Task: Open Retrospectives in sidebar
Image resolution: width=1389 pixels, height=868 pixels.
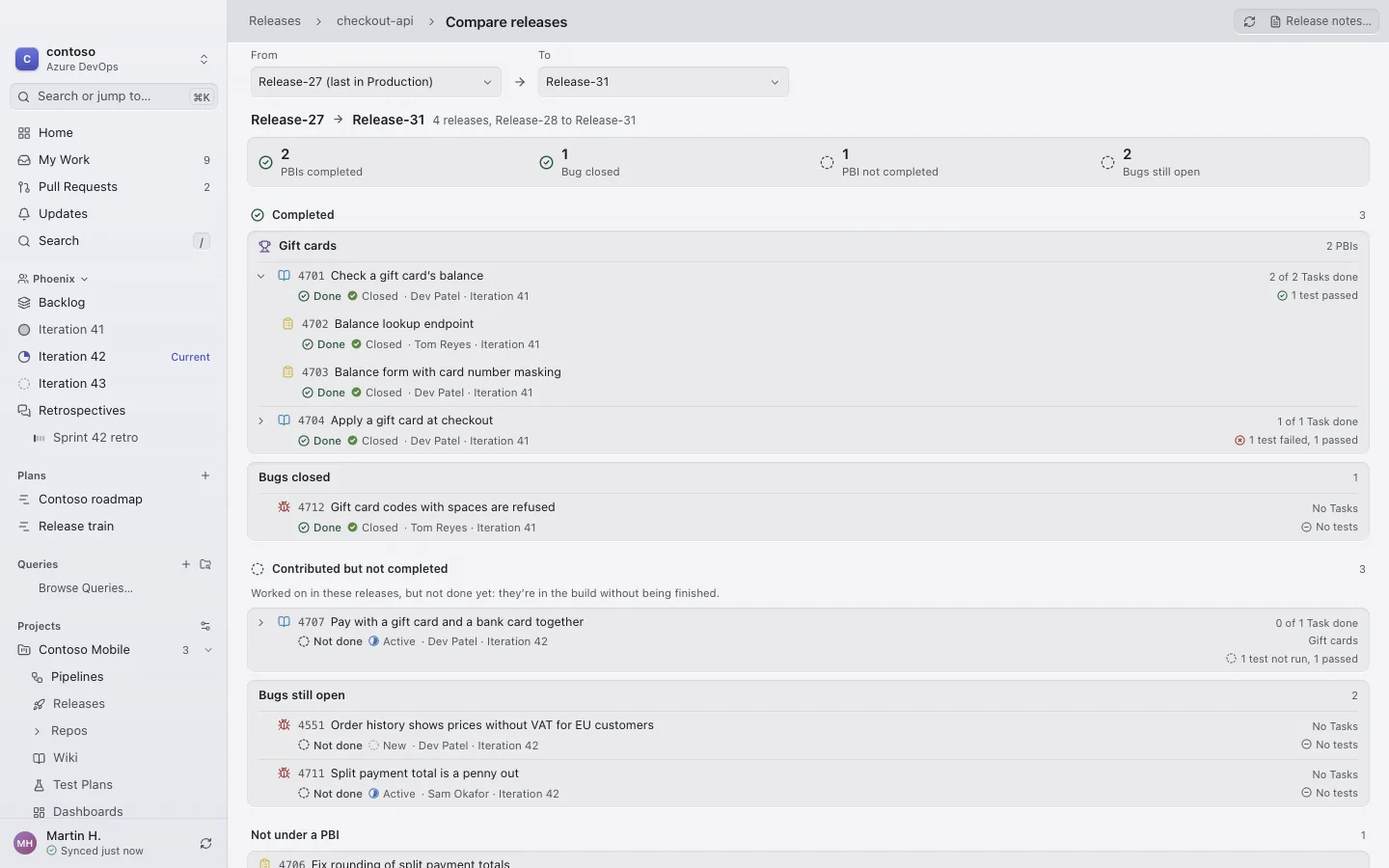Action: pos(114,411)
